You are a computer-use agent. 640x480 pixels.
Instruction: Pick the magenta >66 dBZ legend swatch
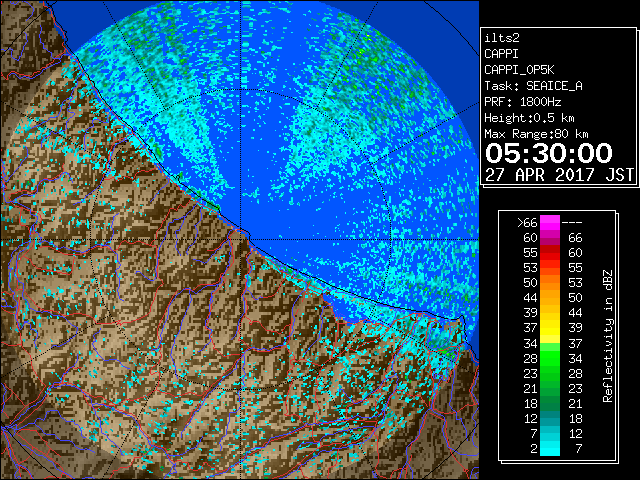[550, 223]
